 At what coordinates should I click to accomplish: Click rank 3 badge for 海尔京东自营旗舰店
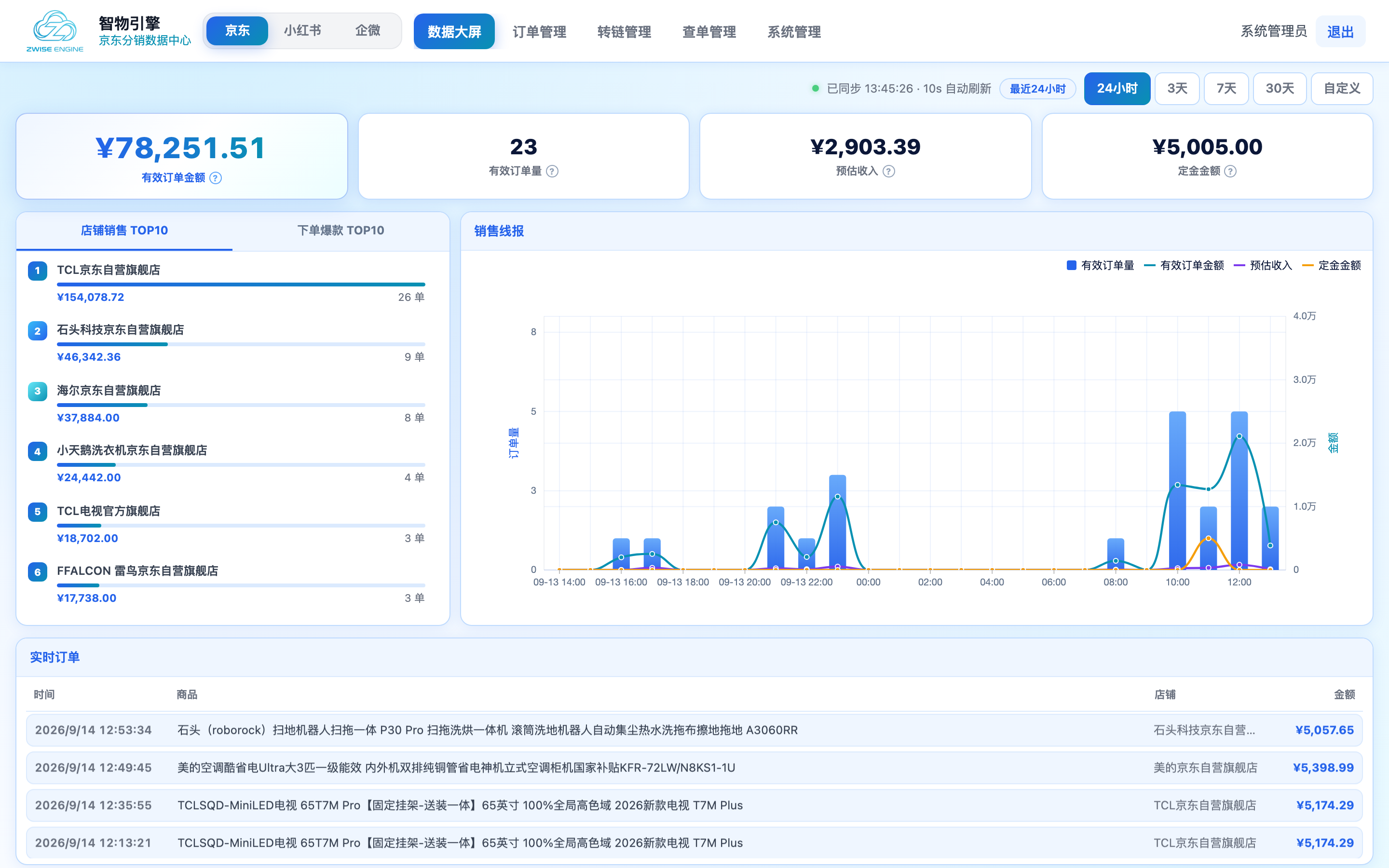[37, 392]
